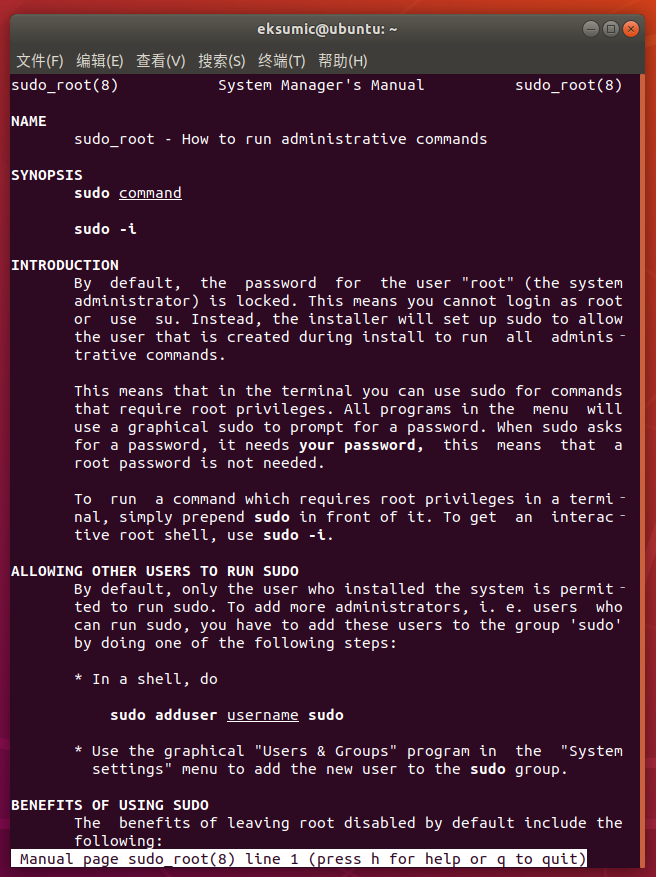Open the 编辑(E) menu
The image size is (656, 877).
coord(100,61)
